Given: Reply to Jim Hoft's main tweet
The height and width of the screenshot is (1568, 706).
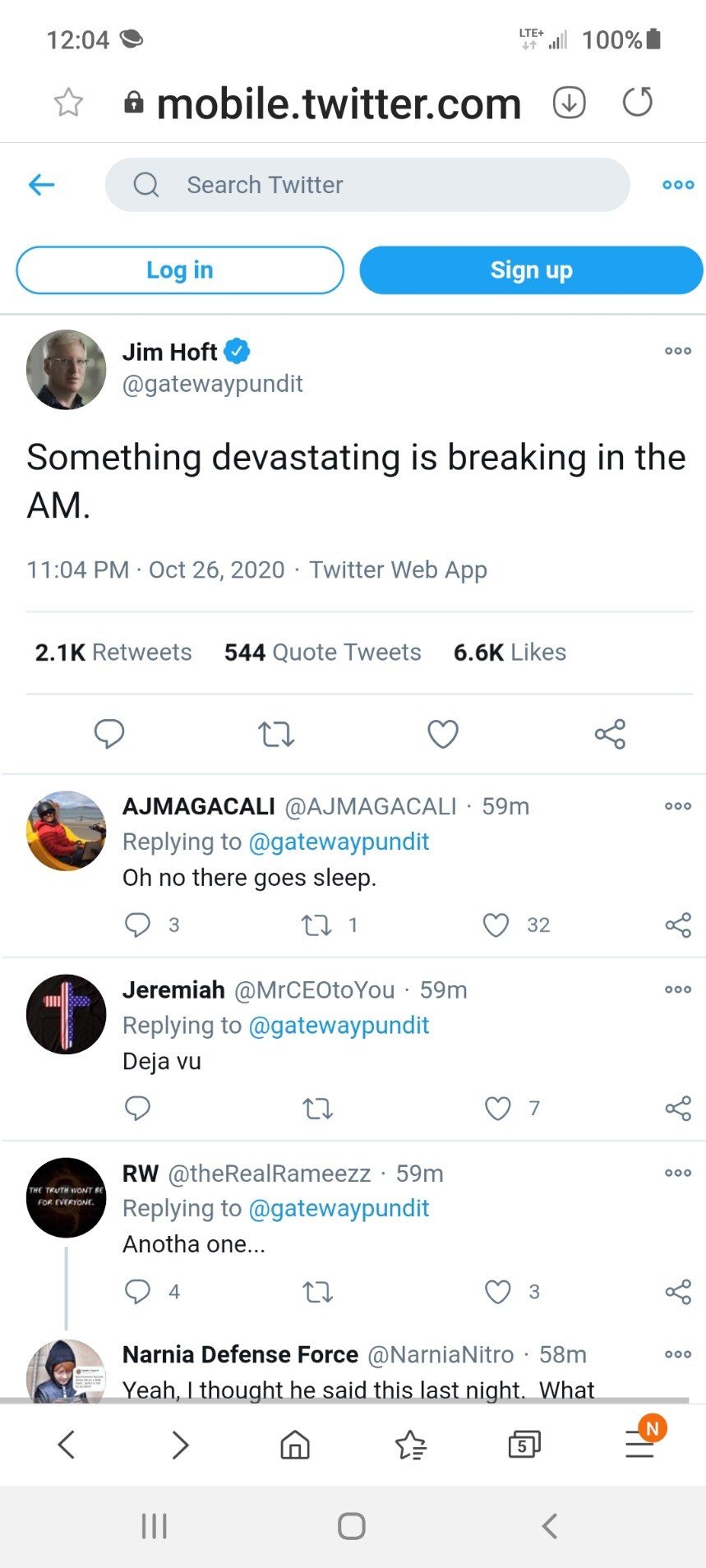Looking at the screenshot, I should [108, 733].
